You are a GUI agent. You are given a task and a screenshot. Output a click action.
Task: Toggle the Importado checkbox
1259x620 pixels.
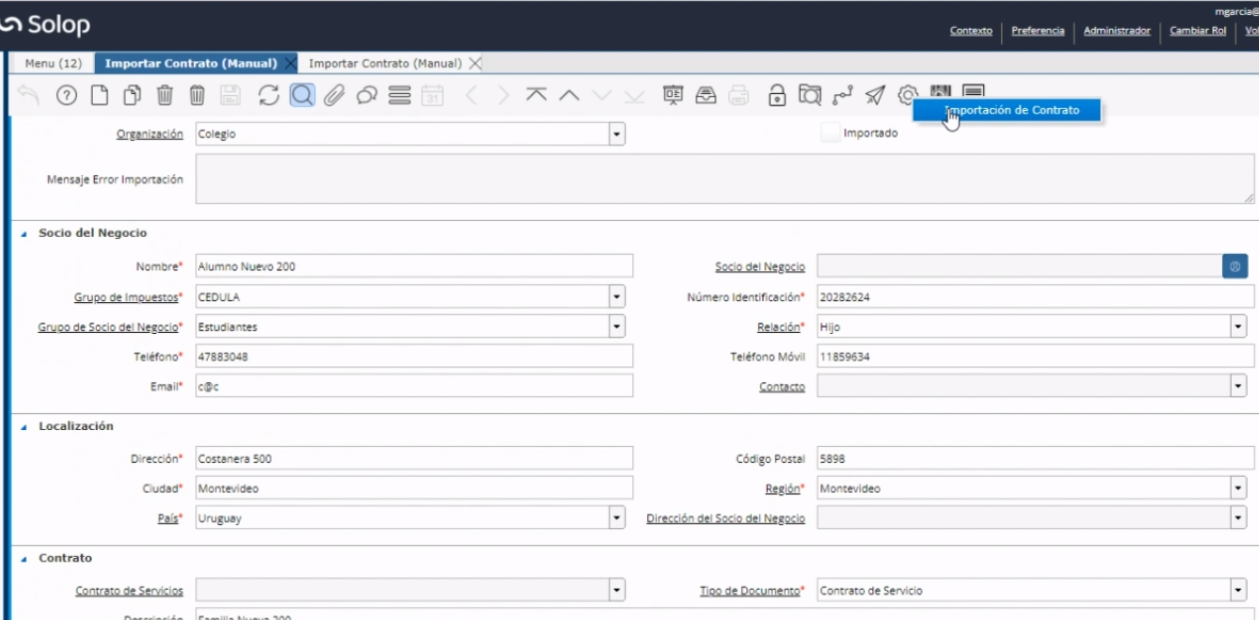point(829,134)
